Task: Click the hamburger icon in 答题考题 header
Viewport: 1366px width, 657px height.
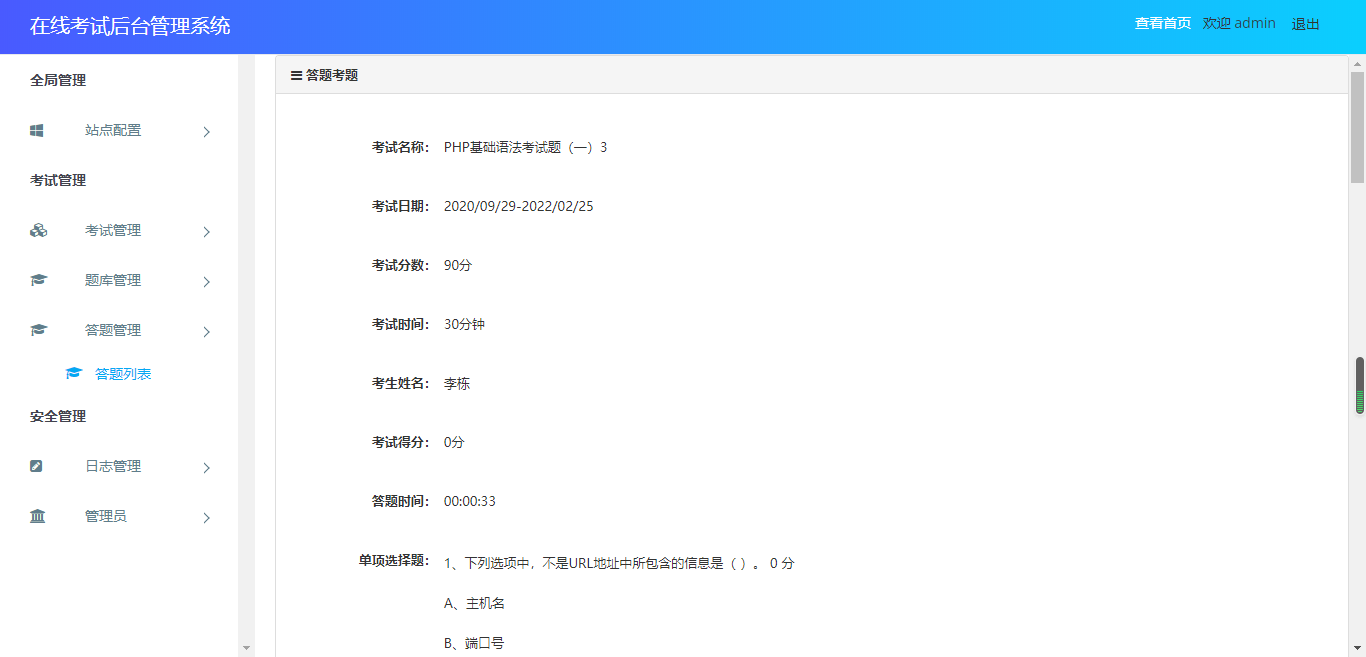Action: (x=296, y=75)
